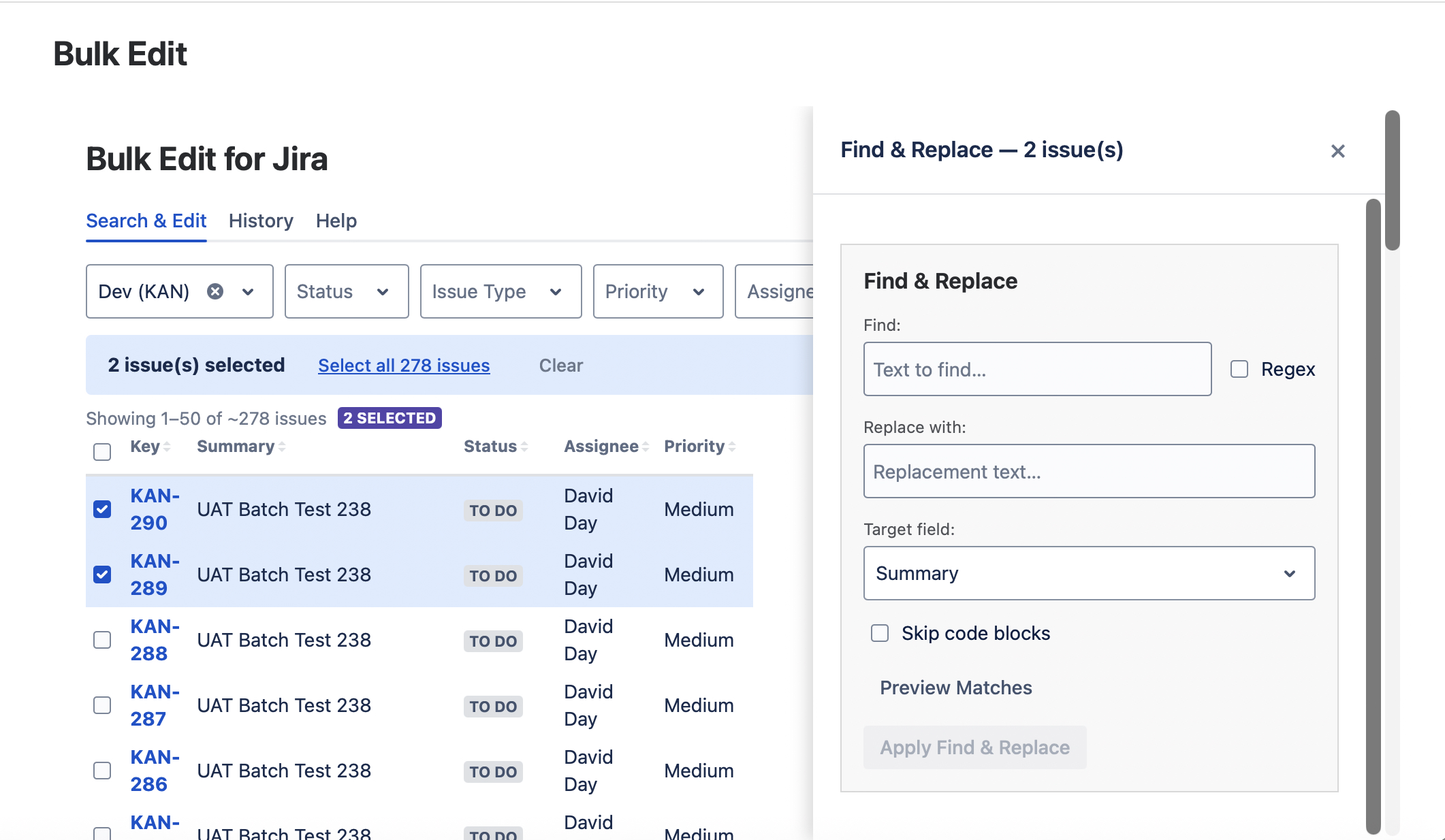
Task: Click the Status column header
Action: (x=490, y=447)
